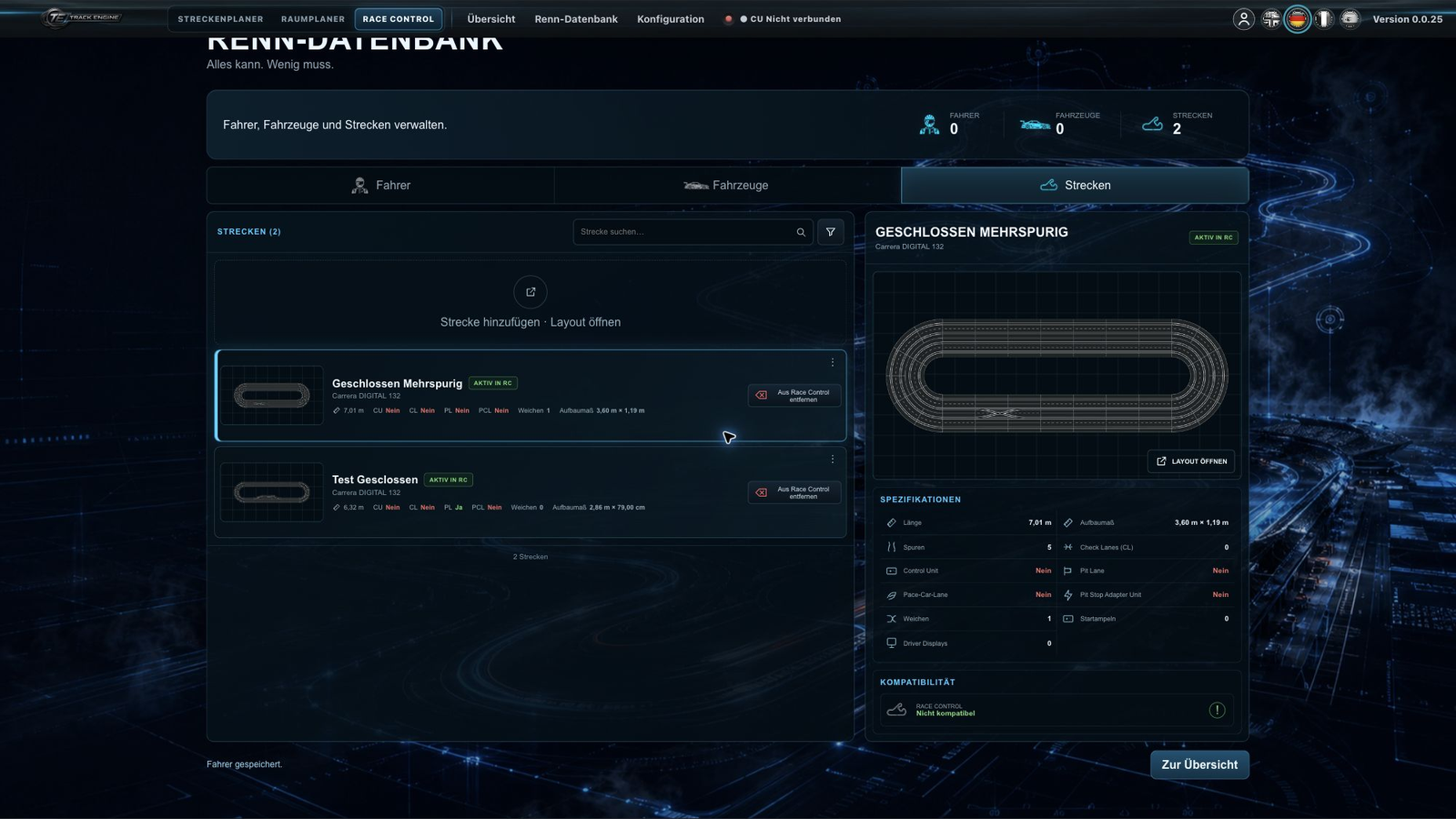Image resolution: width=1456 pixels, height=819 pixels.
Task: Select the Test Gesclossen track thumbnail
Action: coord(272,492)
